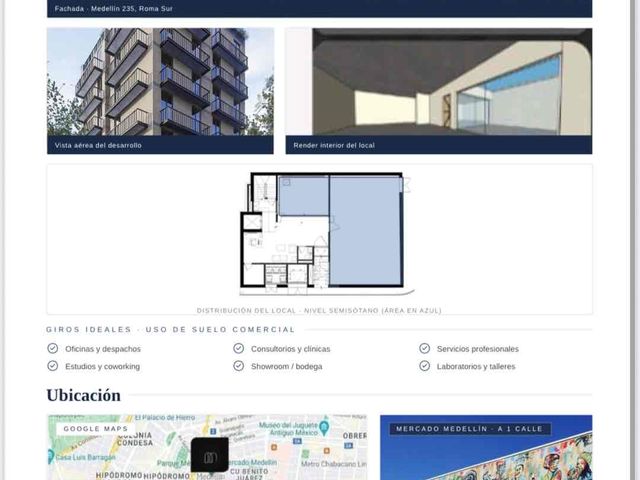
Task: Click the Giros ideales uso de suelo comercial heading
Action: [171, 329]
